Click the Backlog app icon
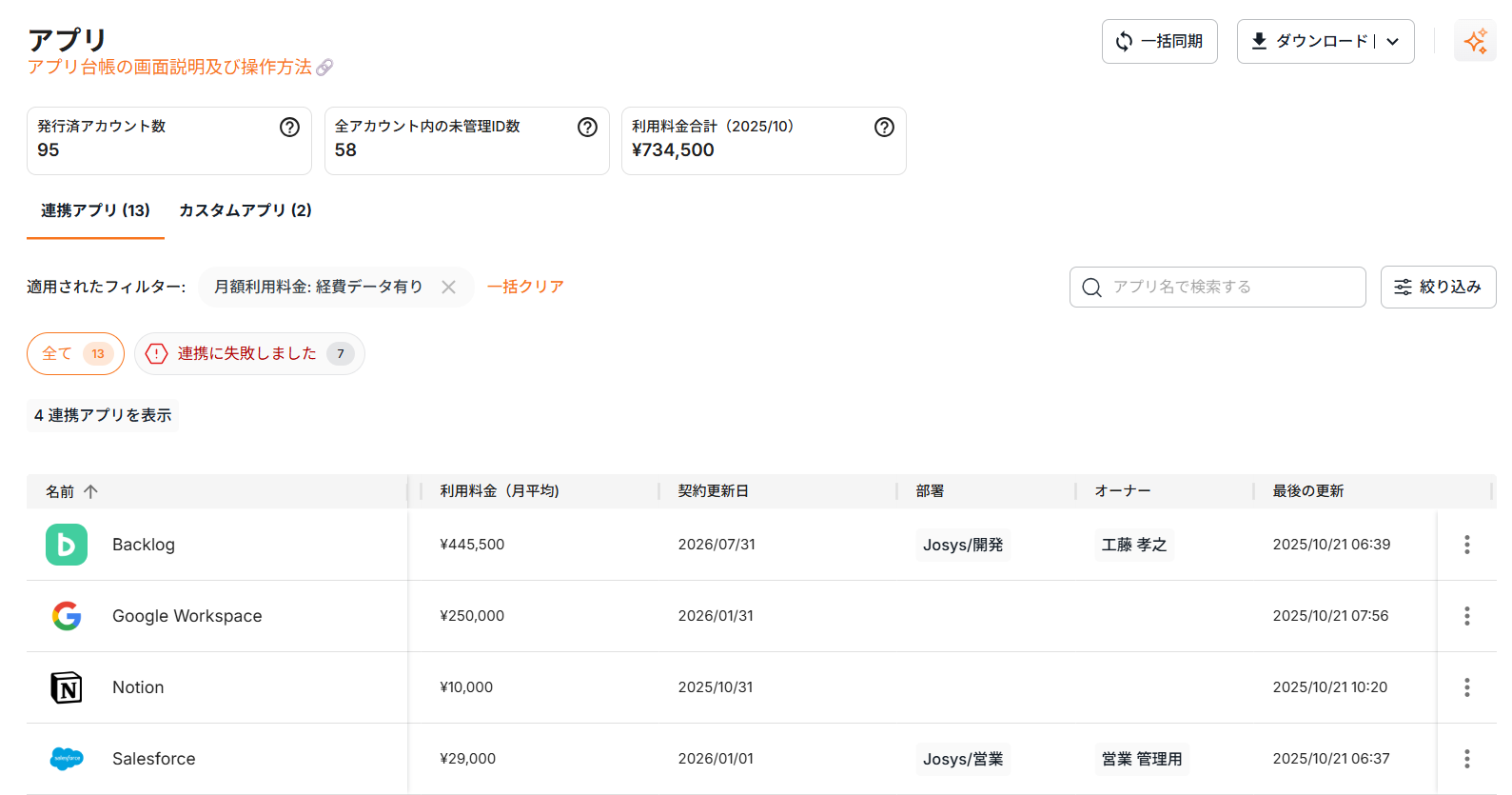 coord(67,545)
